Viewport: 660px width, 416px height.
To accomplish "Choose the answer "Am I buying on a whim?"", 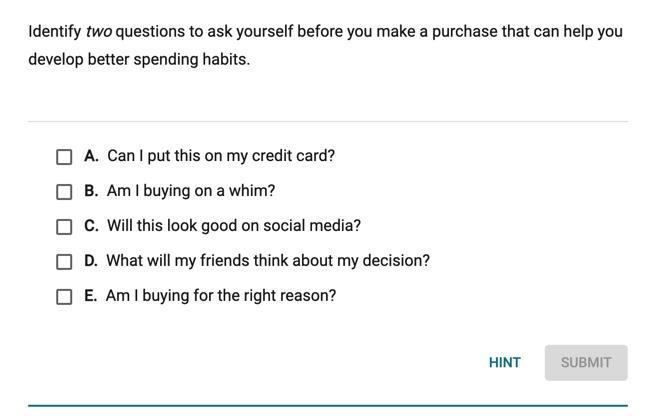I will [x=191, y=191].
